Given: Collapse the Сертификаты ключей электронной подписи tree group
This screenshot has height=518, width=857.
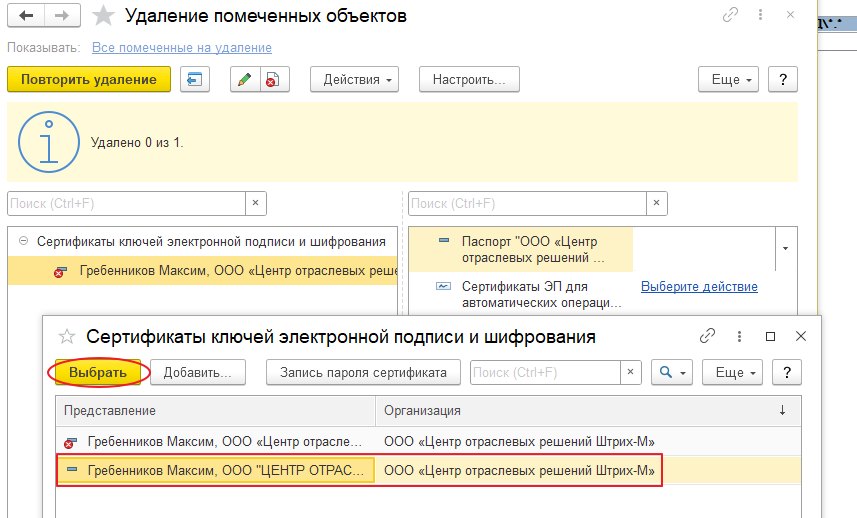Looking at the screenshot, I should [x=23, y=241].
